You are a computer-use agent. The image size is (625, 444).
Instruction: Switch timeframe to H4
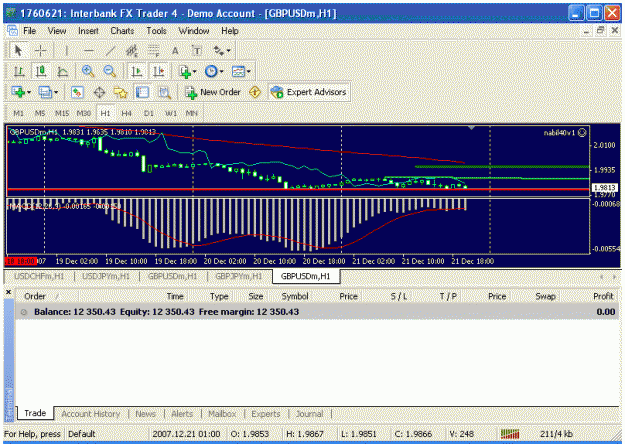(x=127, y=113)
